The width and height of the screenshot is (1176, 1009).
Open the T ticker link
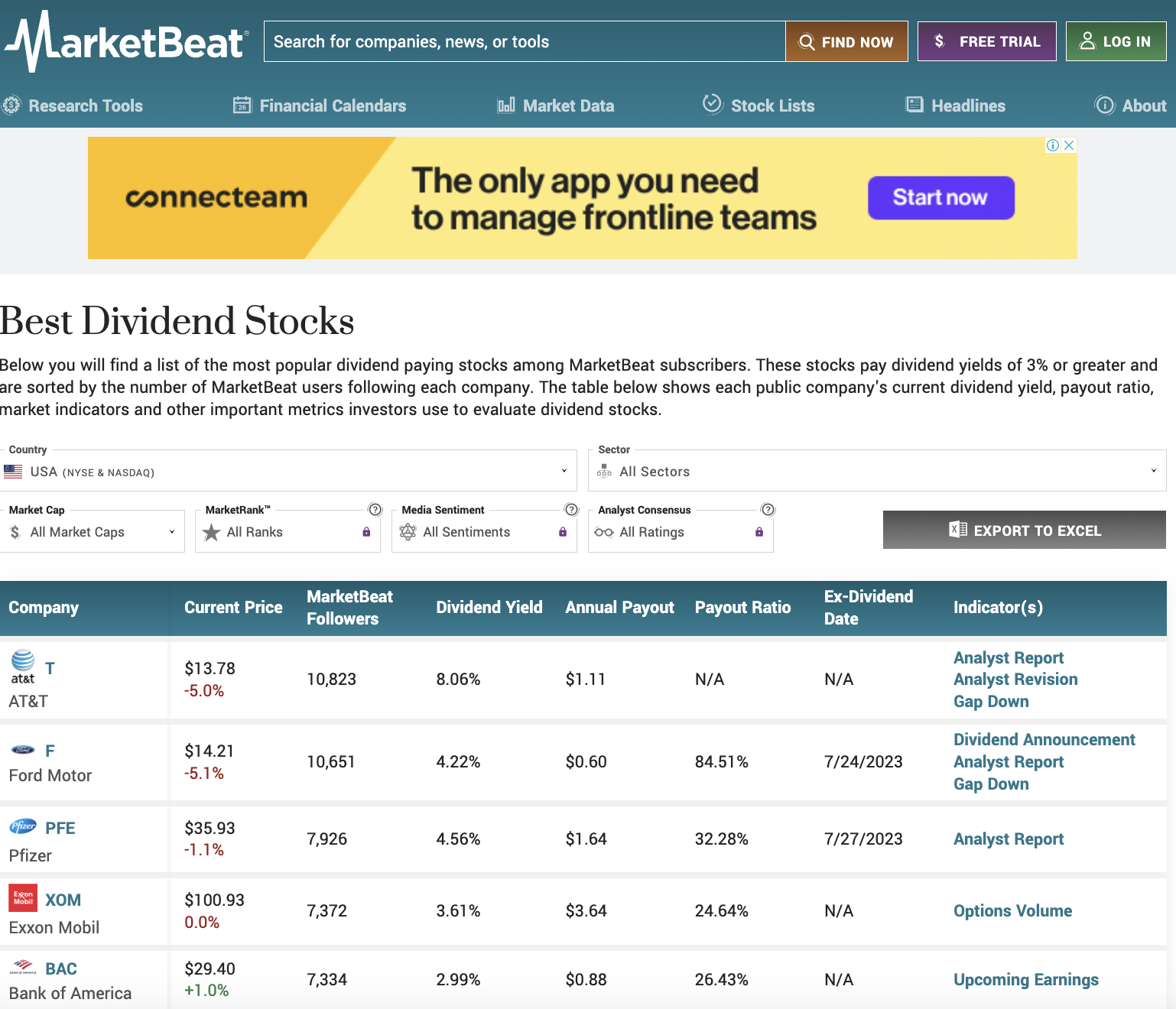tap(50, 669)
